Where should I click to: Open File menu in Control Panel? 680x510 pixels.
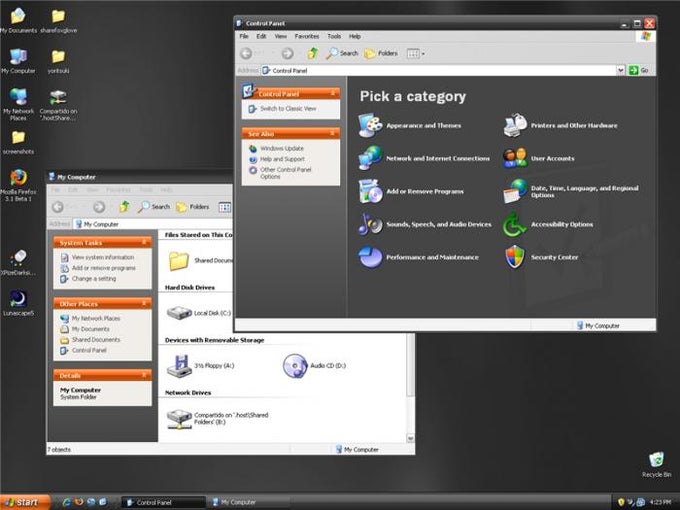244,36
